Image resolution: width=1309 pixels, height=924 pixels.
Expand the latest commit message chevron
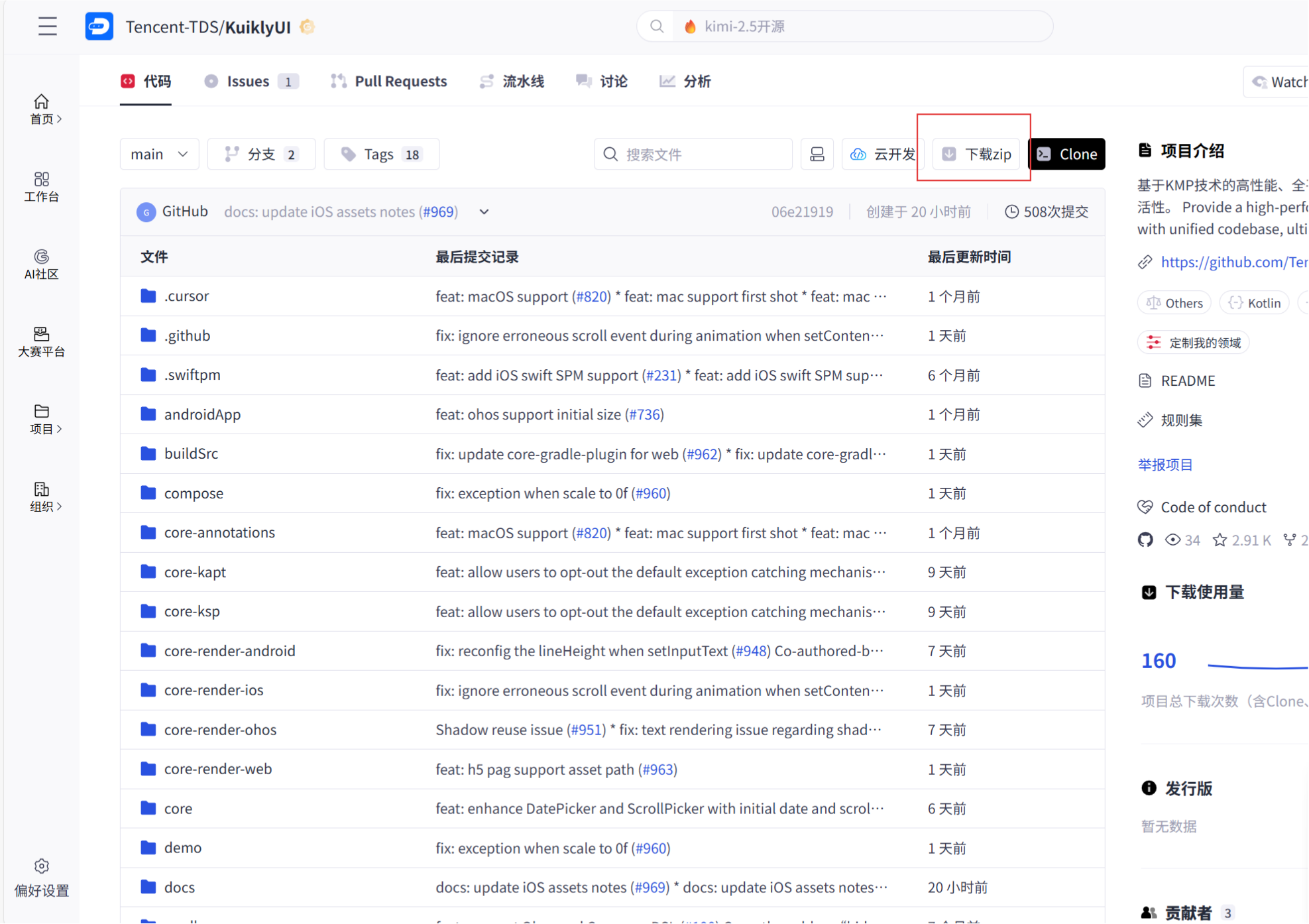[484, 211]
